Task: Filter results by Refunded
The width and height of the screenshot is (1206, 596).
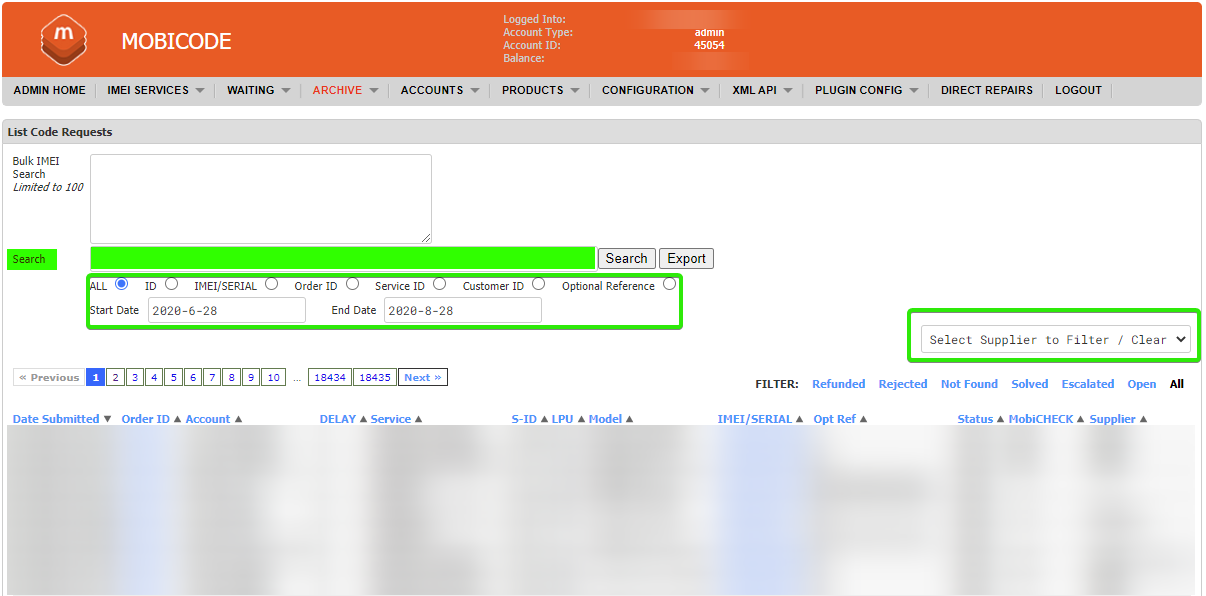Action: (839, 384)
